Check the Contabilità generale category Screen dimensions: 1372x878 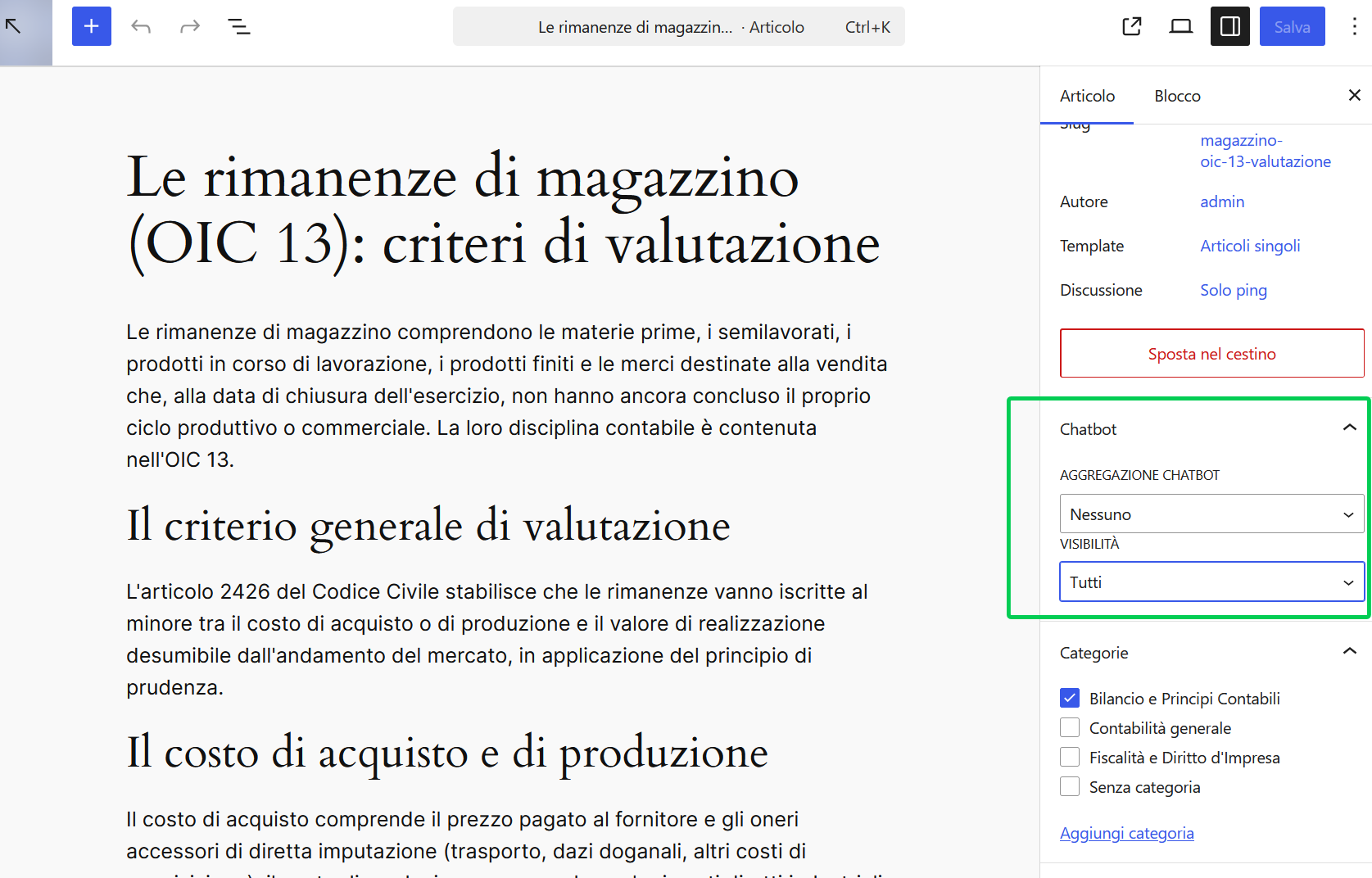coord(1070,727)
